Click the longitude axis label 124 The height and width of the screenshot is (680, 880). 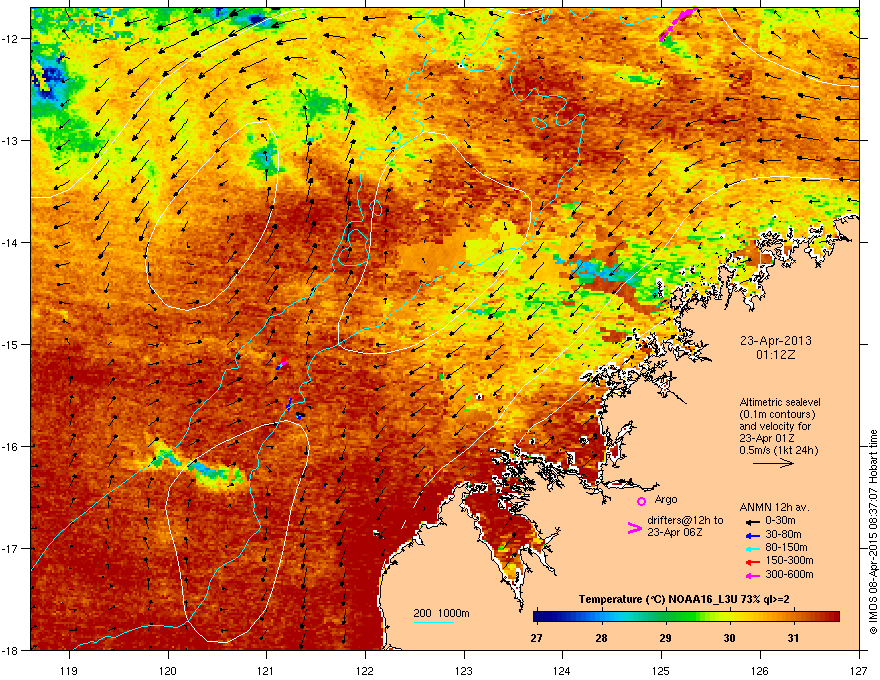[x=562, y=670]
